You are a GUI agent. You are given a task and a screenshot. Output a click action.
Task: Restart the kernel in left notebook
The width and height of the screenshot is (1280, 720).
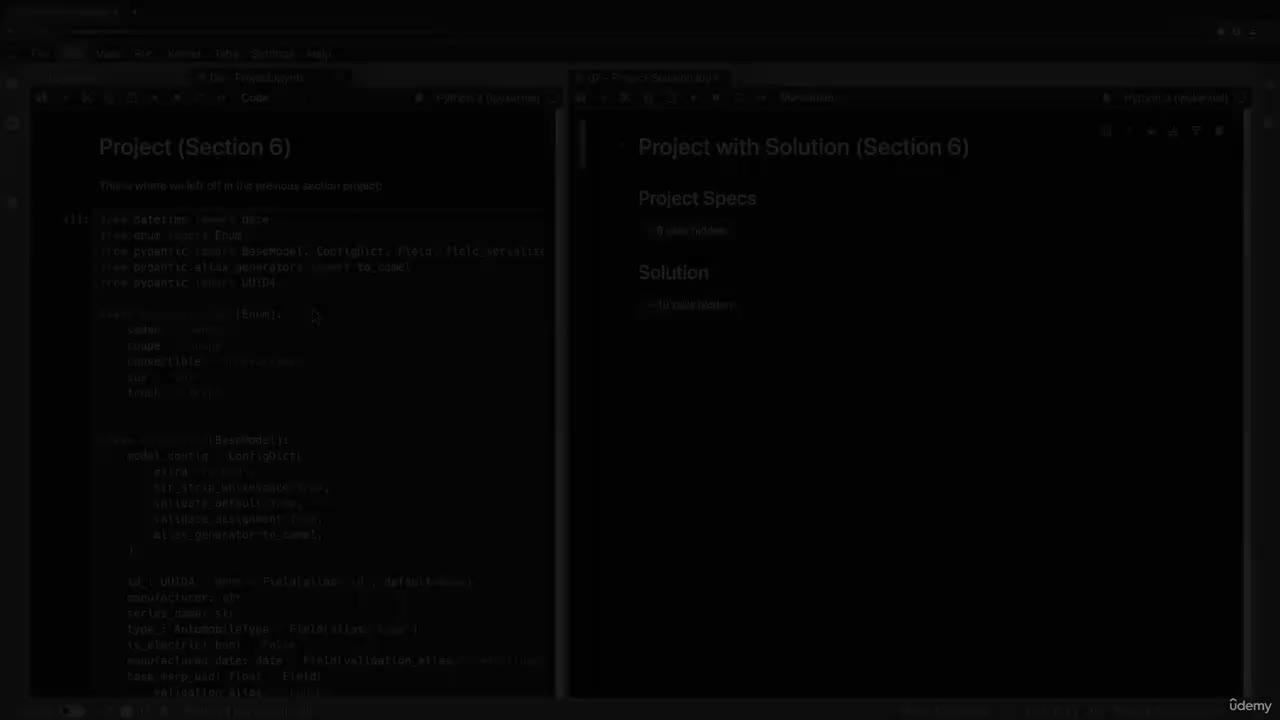point(199,98)
